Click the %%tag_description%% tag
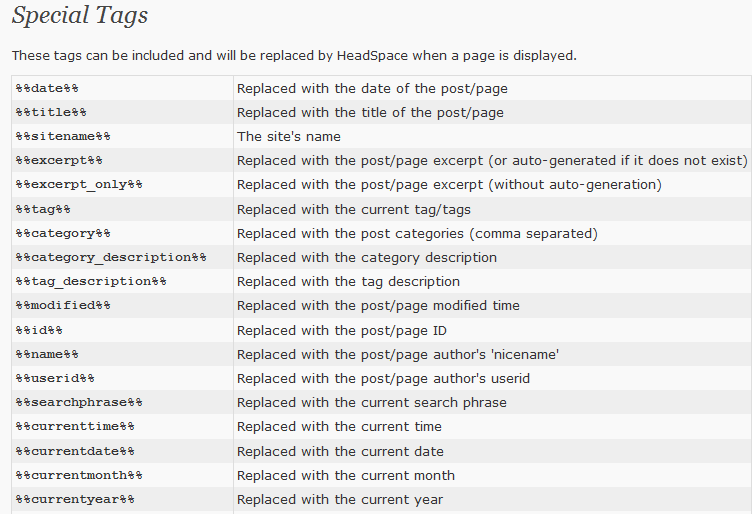752x514 pixels. pos(91,281)
